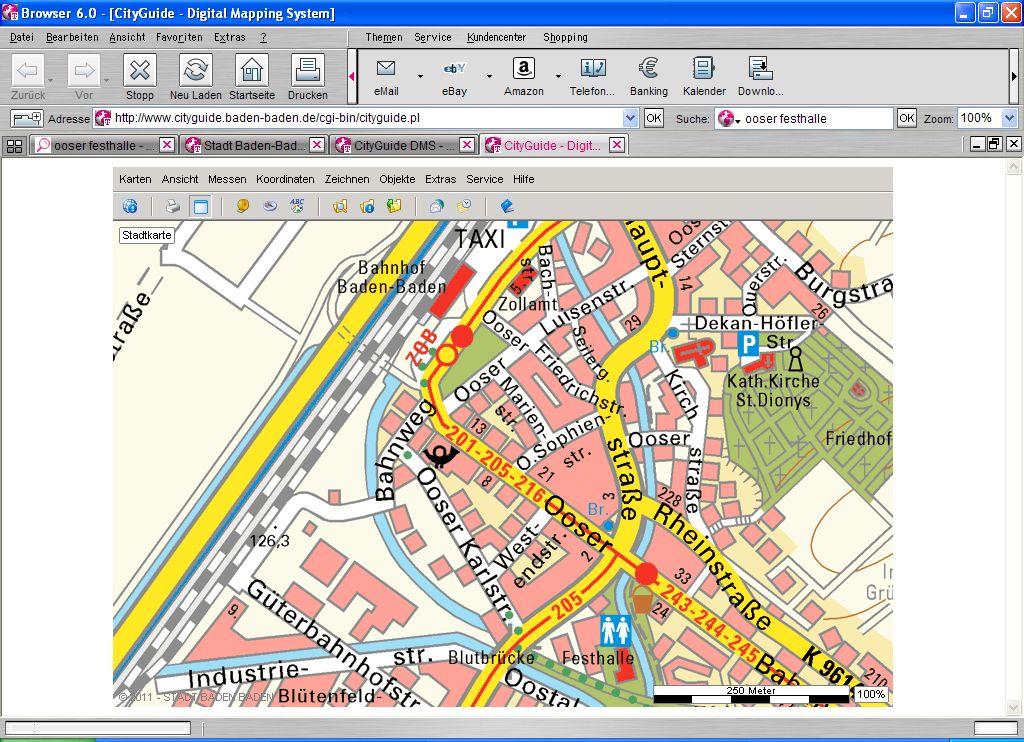This screenshot has height=742, width=1024.
Task: Toggle the window view button in map toolbar
Action: pos(200,207)
